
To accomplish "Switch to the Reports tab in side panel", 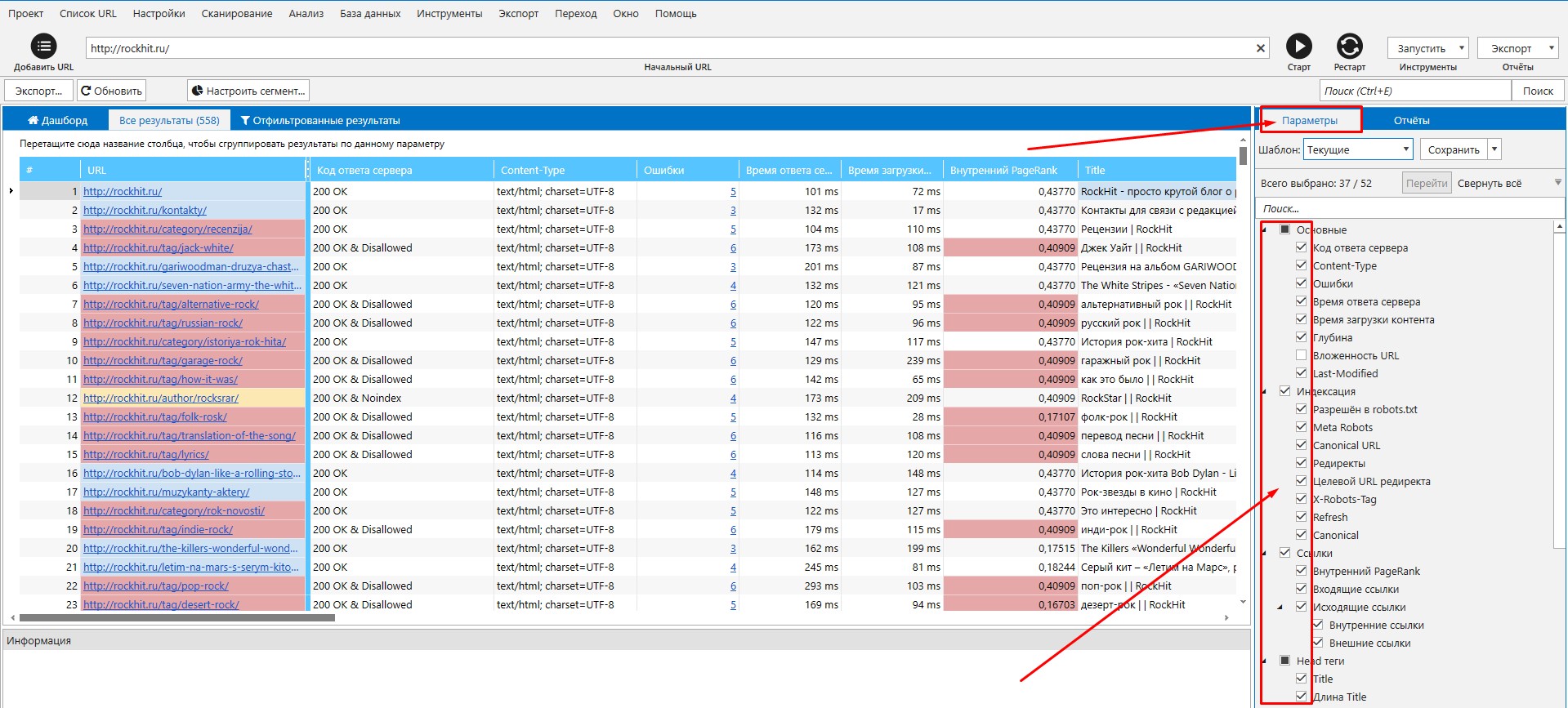I will (x=1411, y=120).
